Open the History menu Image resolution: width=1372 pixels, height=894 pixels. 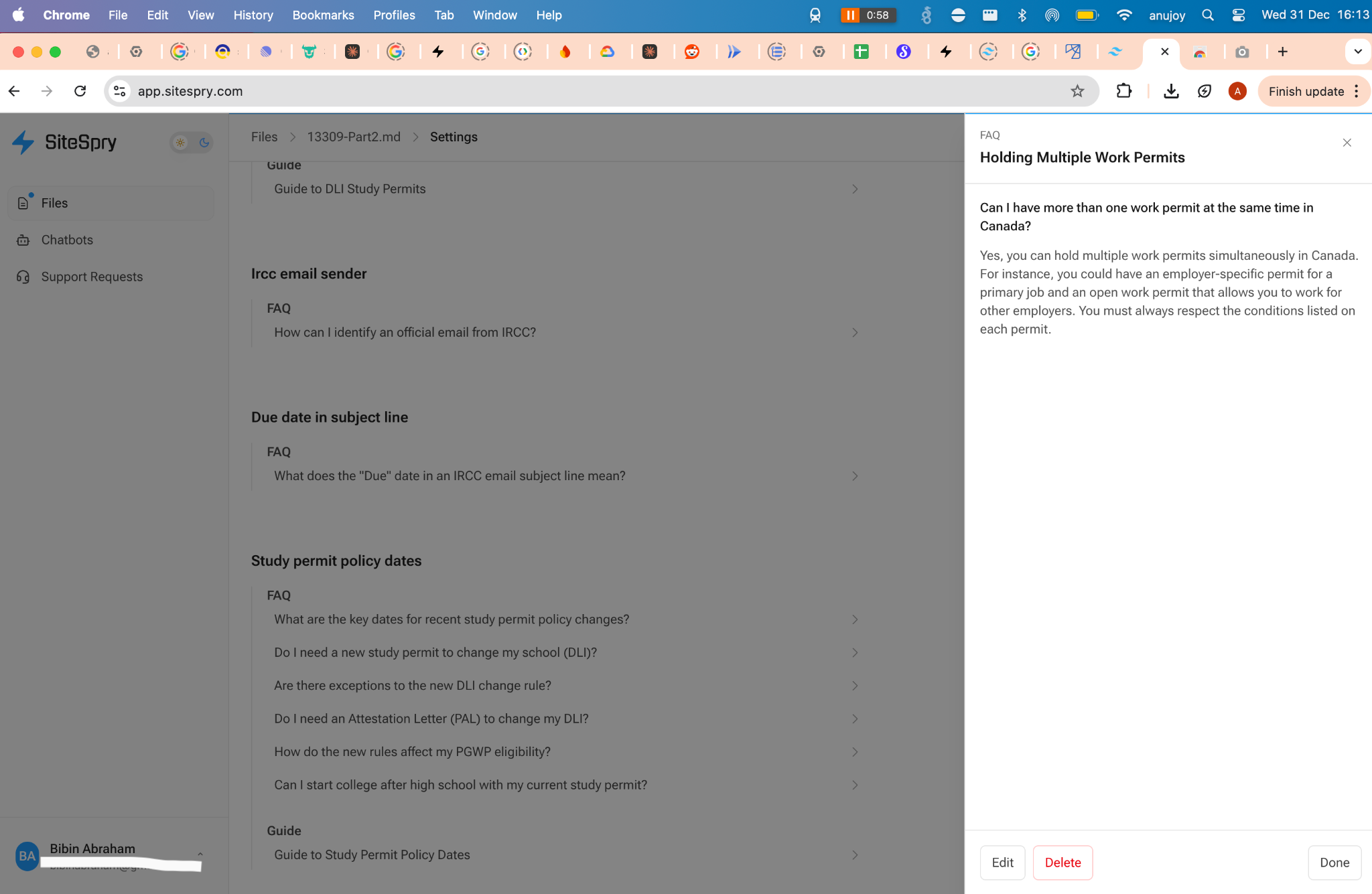pos(253,15)
